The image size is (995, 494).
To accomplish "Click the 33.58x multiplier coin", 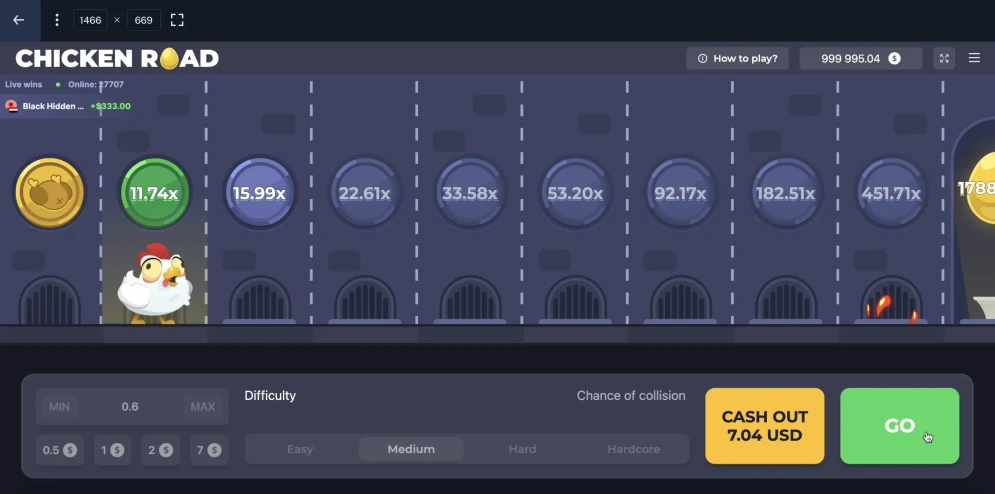I will (x=470, y=193).
